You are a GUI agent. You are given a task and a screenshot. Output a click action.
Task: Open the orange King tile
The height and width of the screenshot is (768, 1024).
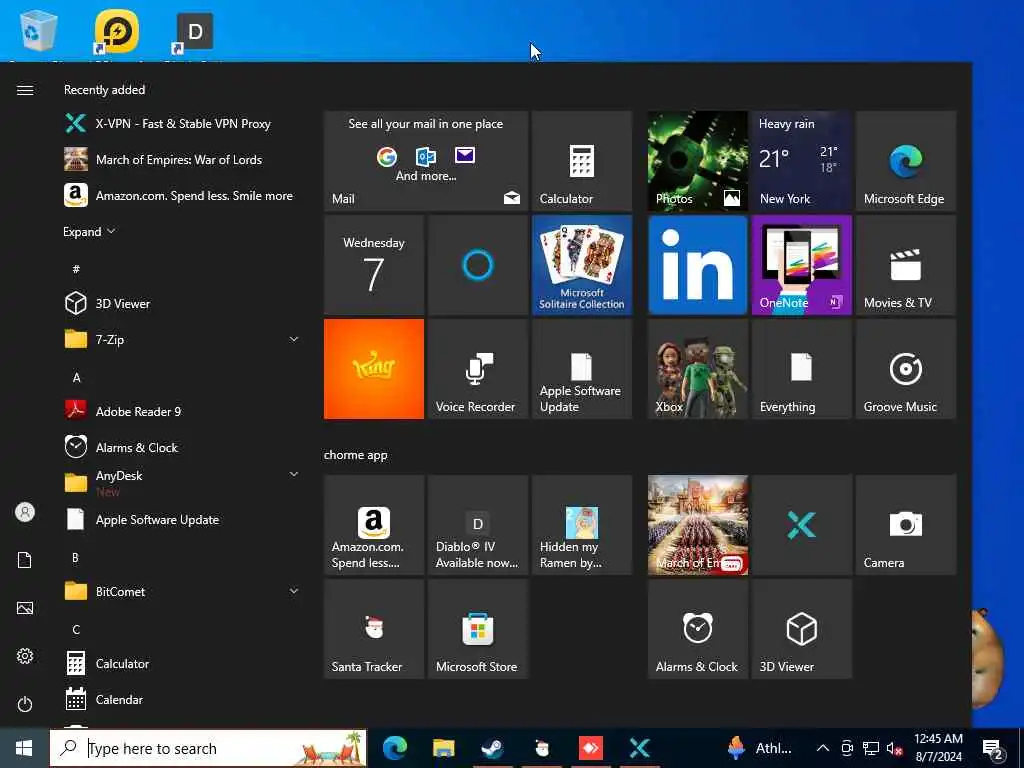pyautogui.click(x=374, y=369)
